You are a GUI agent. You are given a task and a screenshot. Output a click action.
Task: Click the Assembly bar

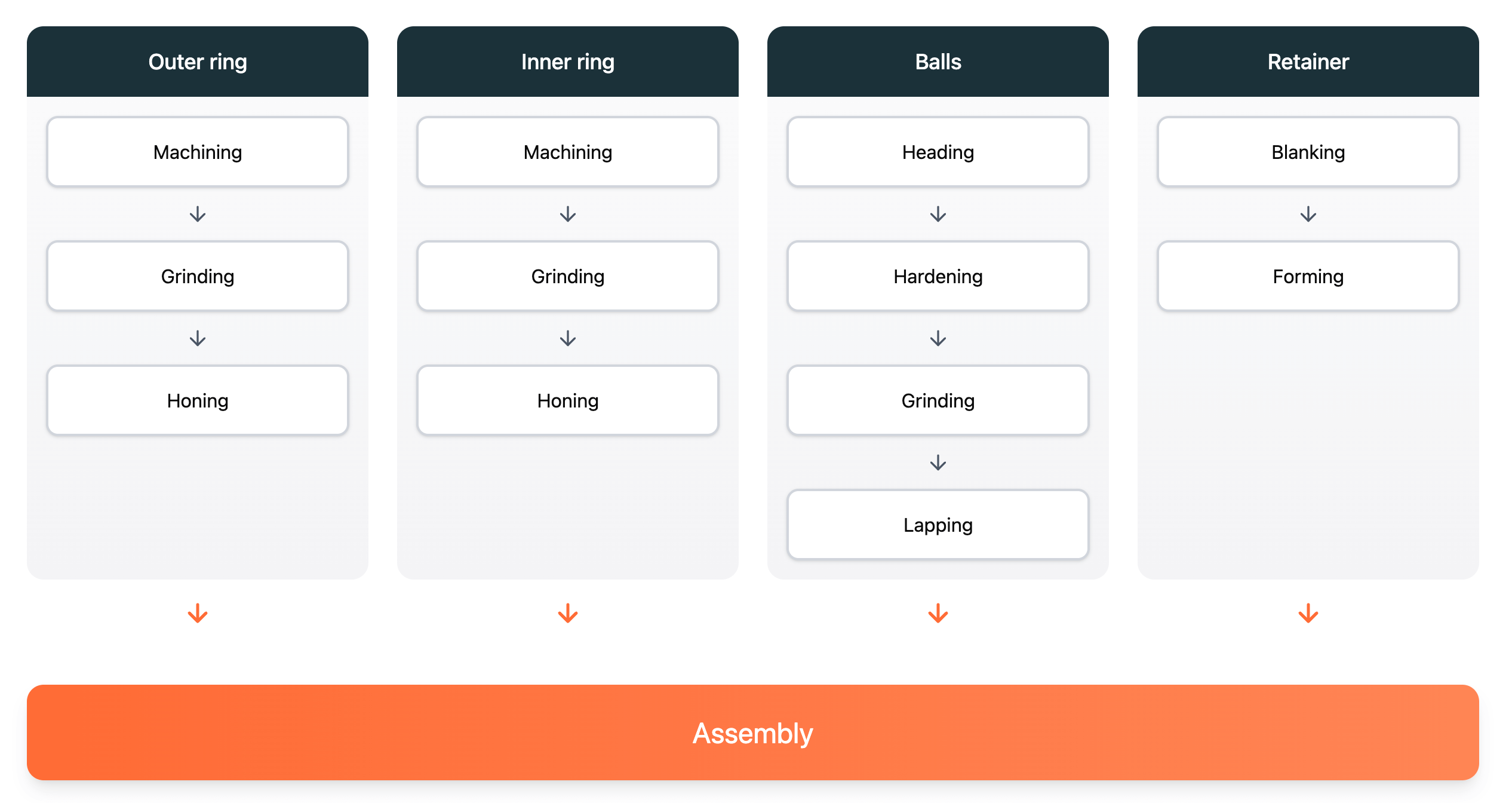[753, 732]
